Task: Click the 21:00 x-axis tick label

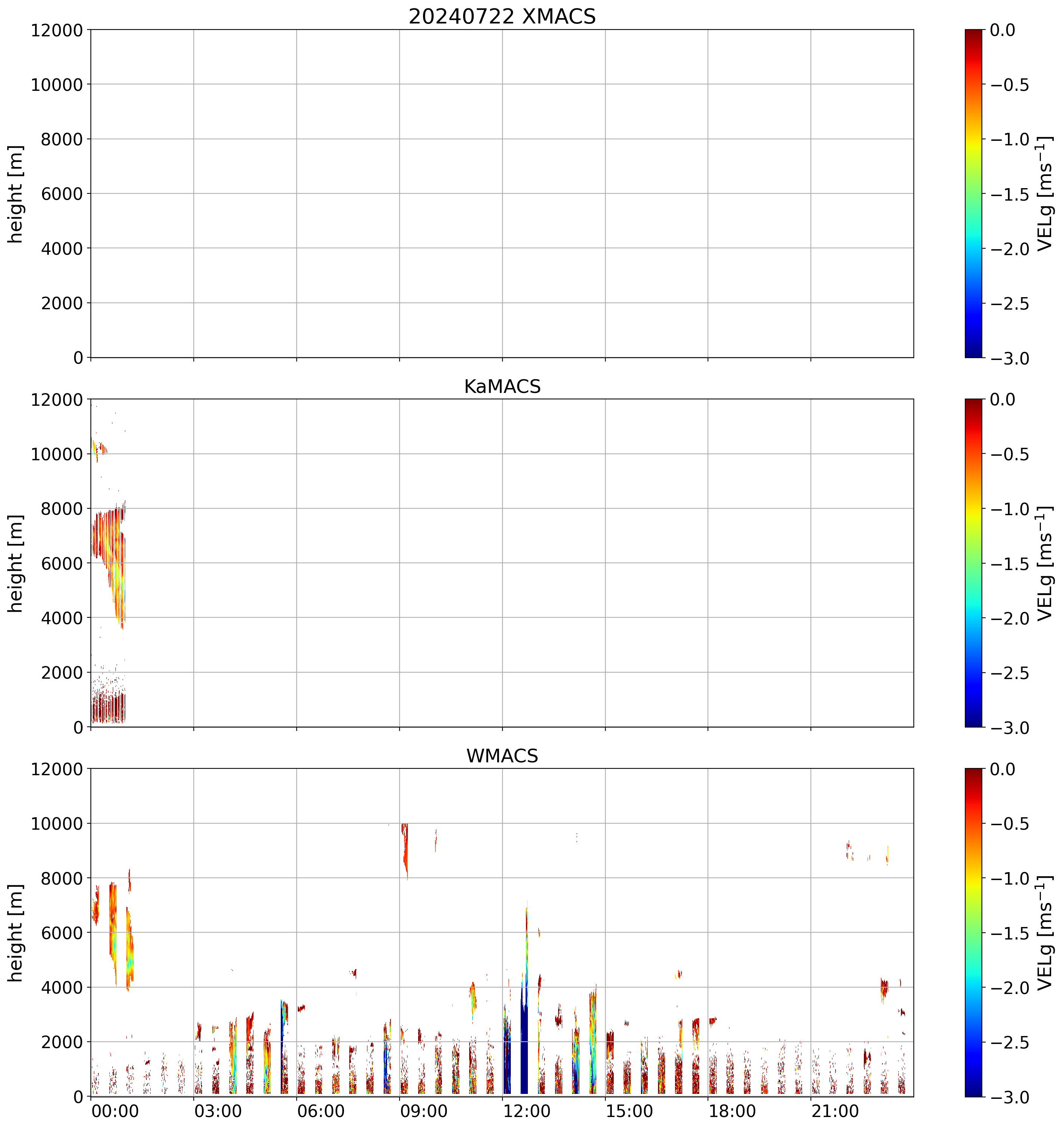Action: point(835,1111)
